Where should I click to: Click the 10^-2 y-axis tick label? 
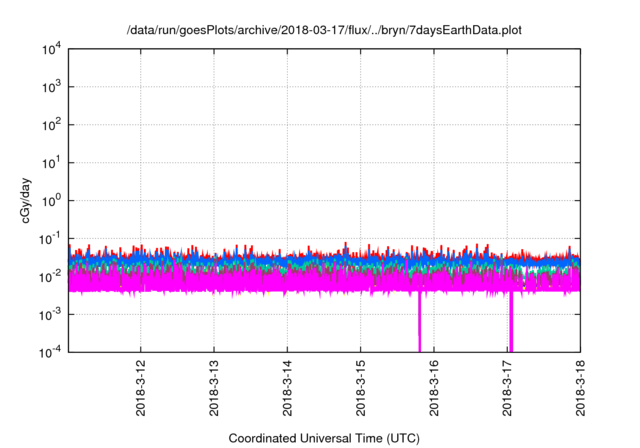[x=50, y=277]
